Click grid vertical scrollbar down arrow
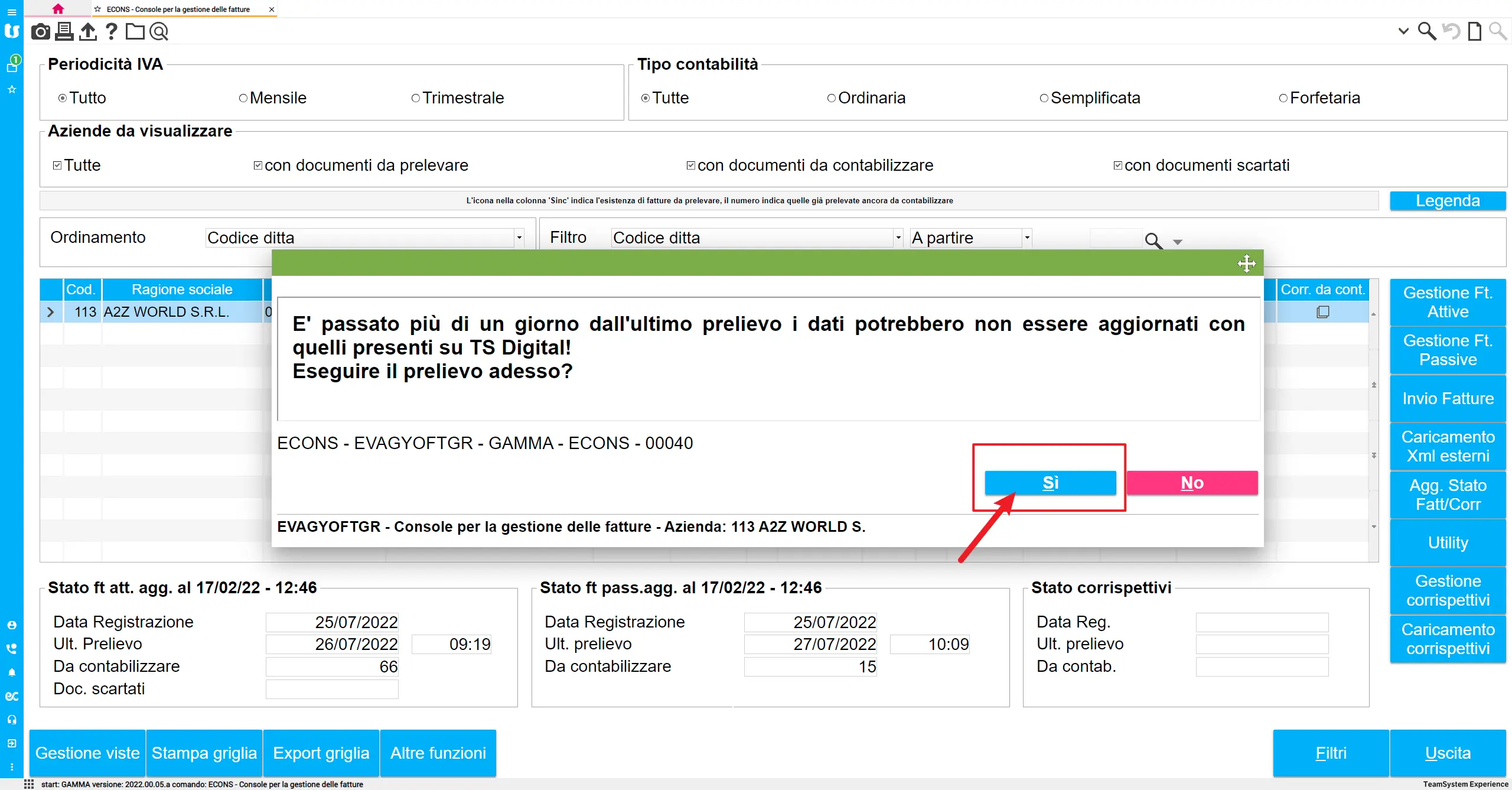Screen dimensions: 1512x790 tap(1374, 526)
